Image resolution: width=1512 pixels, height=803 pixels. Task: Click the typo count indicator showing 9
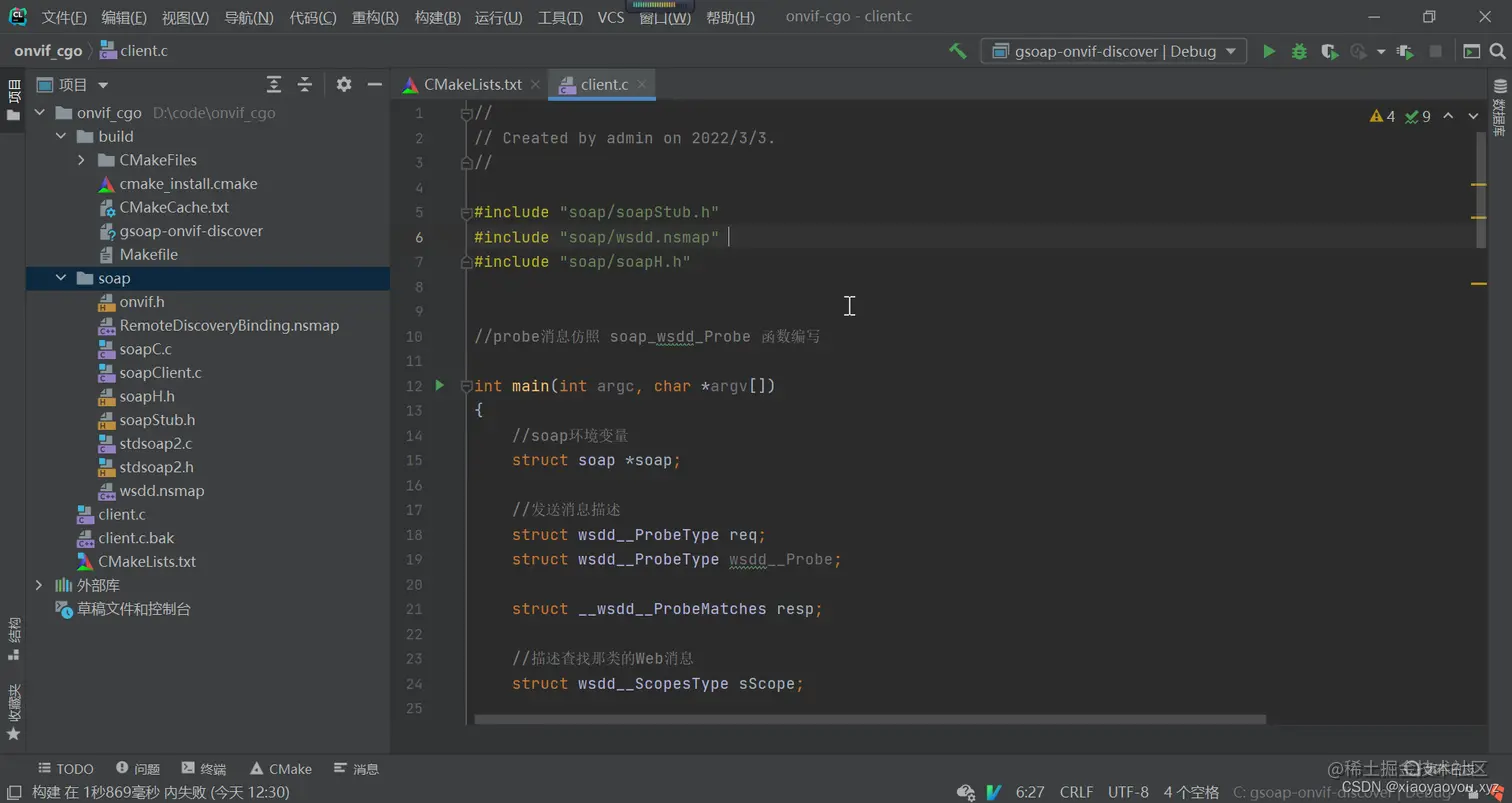coord(1418,116)
